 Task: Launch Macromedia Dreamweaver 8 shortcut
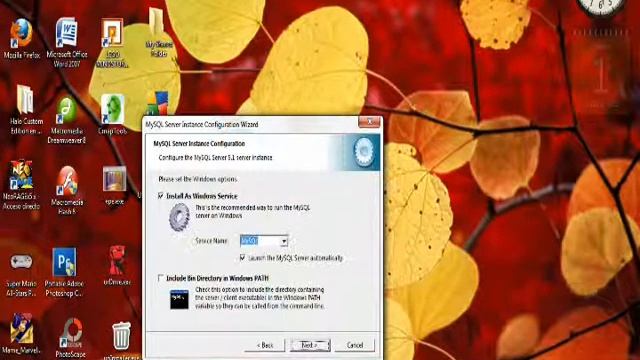coord(67,120)
